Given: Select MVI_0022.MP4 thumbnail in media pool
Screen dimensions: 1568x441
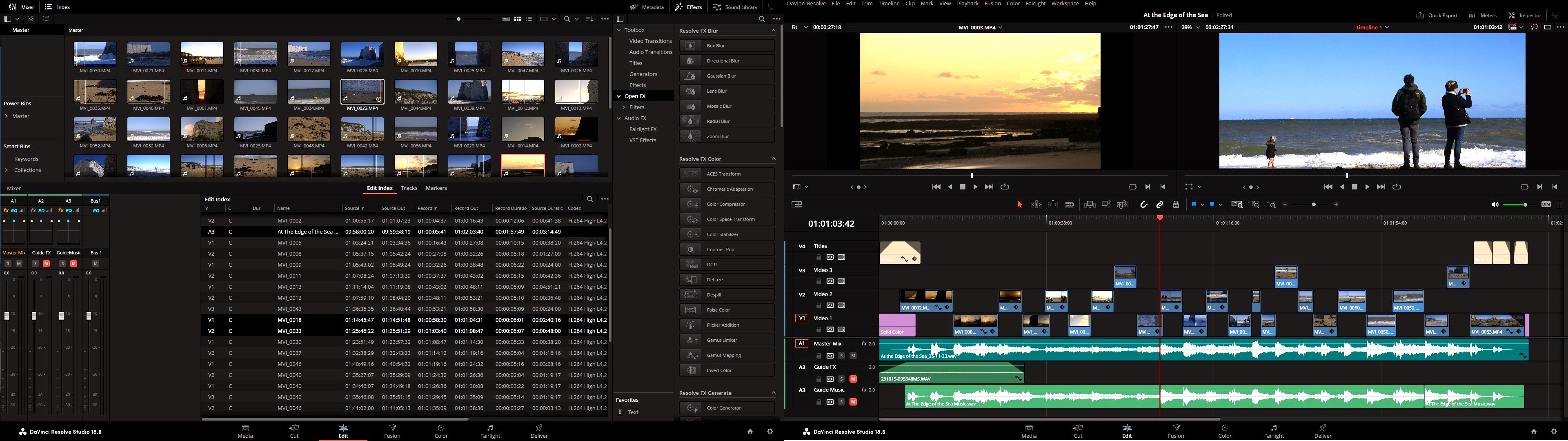Looking at the screenshot, I should (x=362, y=92).
